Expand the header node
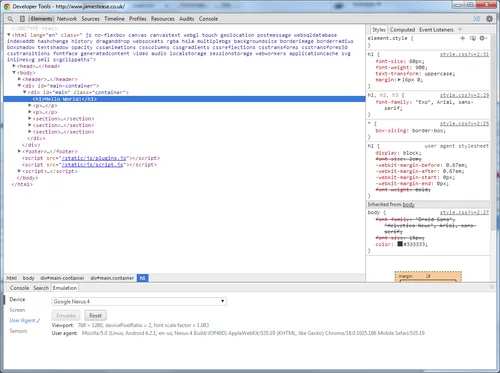Screen dimensions: 500x373 click(20, 79)
